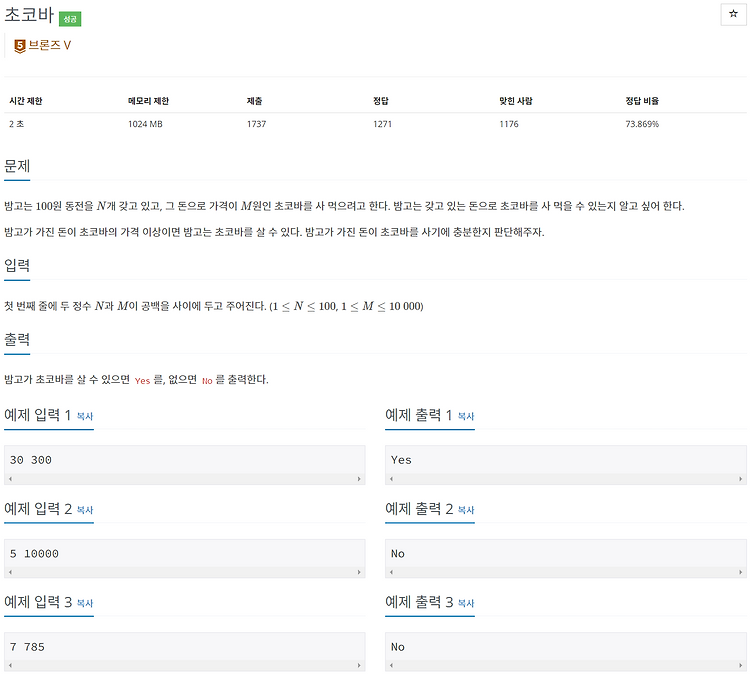This screenshot has width=750, height=674.
Task: Click the star favorite button
Action: tap(733, 14)
